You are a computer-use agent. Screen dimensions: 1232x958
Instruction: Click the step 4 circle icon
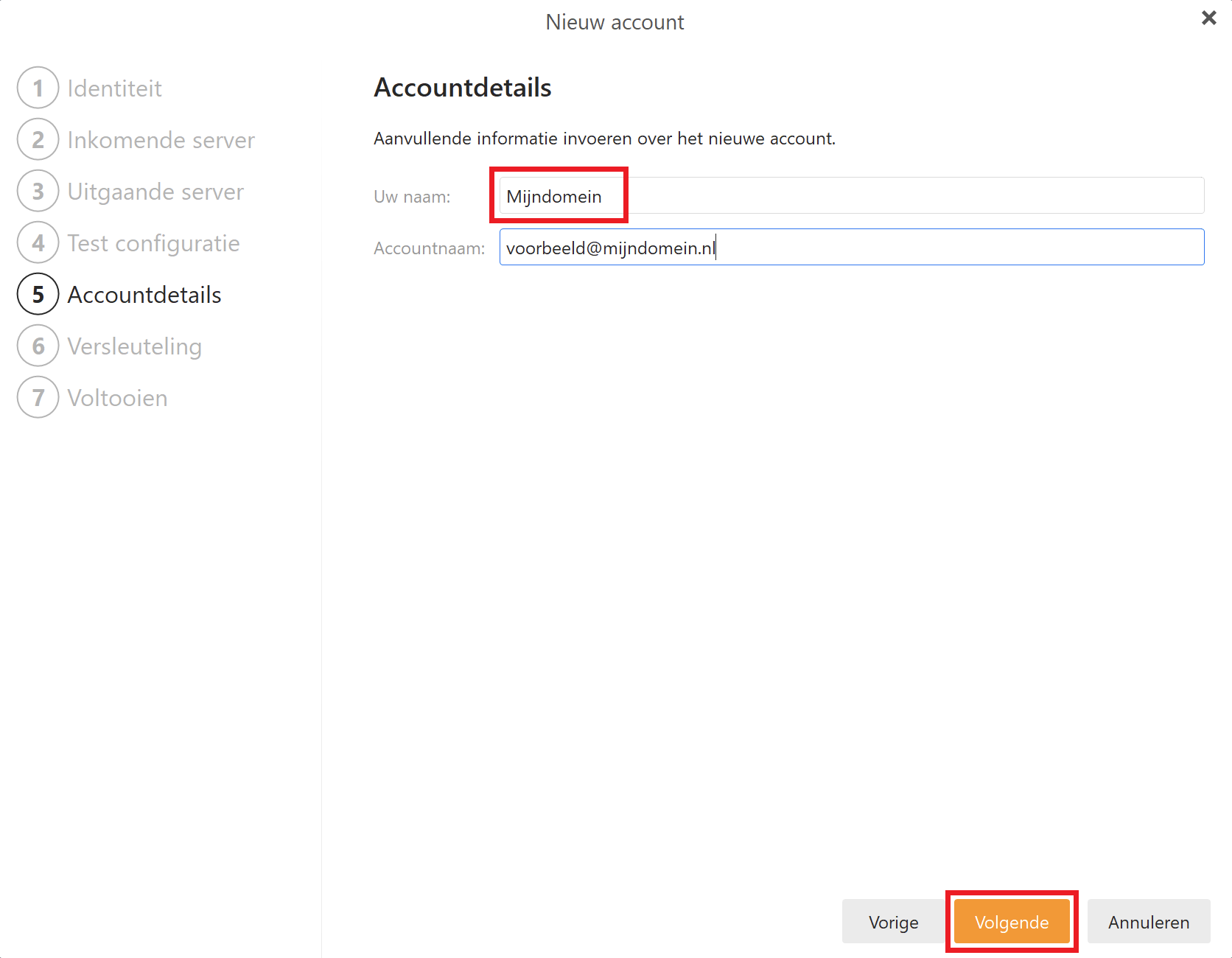[38, 243]
